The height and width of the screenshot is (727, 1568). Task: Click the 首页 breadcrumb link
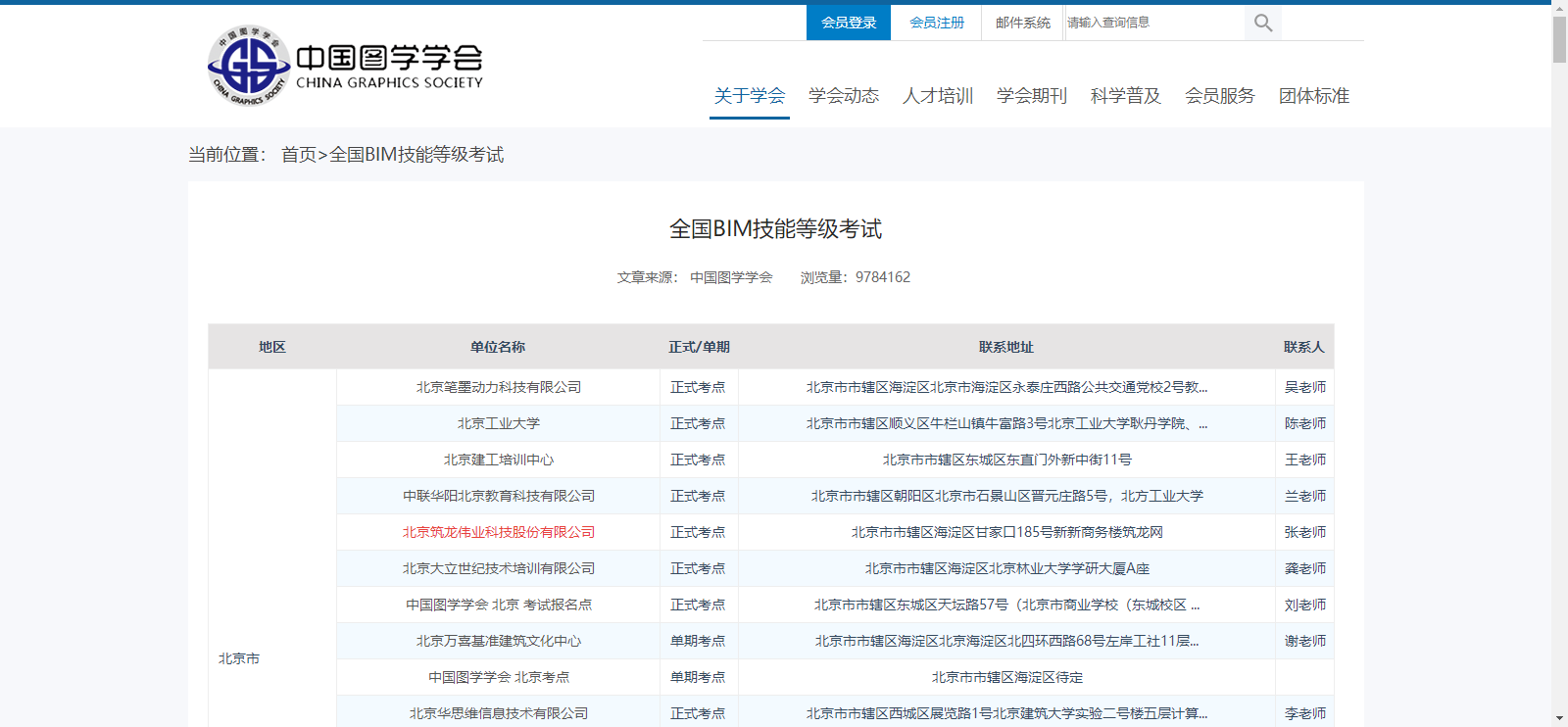(299, 155)
